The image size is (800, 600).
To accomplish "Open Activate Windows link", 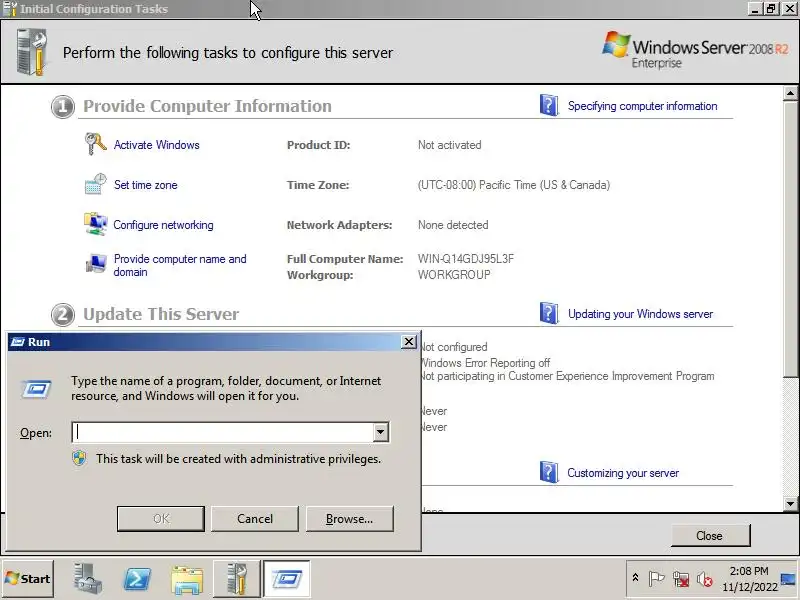I will pyautogui.click(x=157, y=144).
